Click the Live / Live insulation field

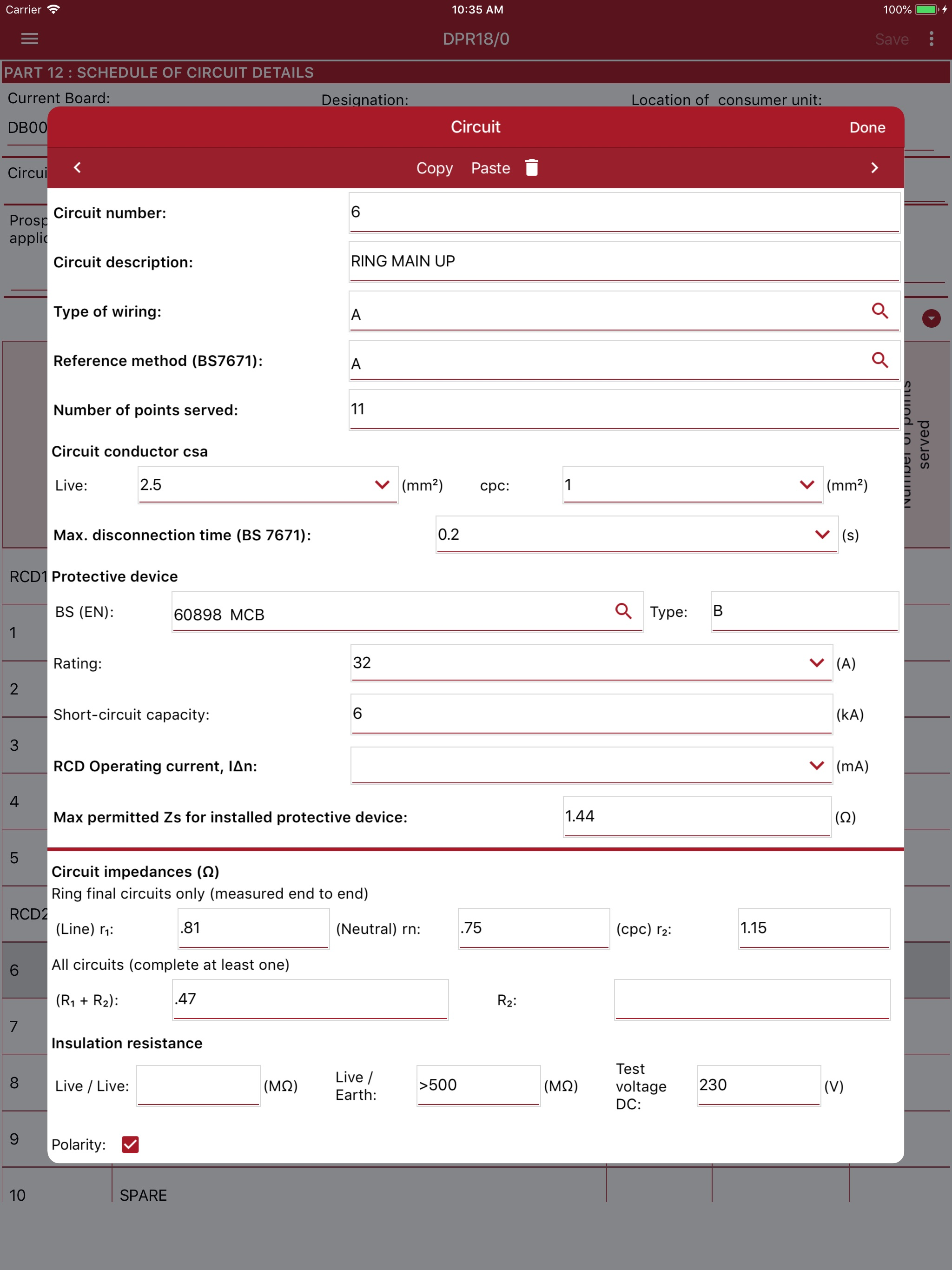pos(198,1085)
